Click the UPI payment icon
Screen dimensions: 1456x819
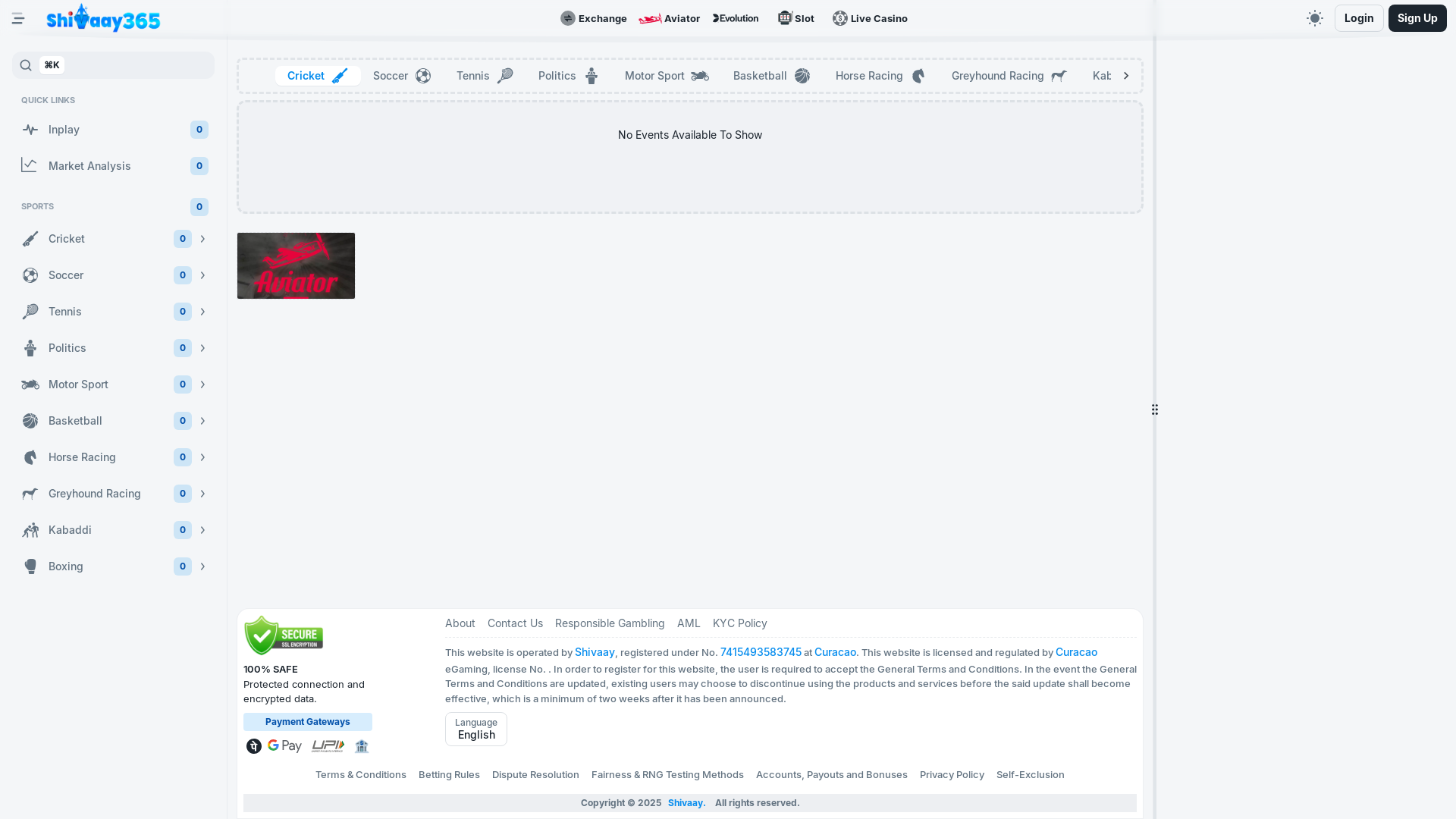pyautogui.click(x=328, y=746)
